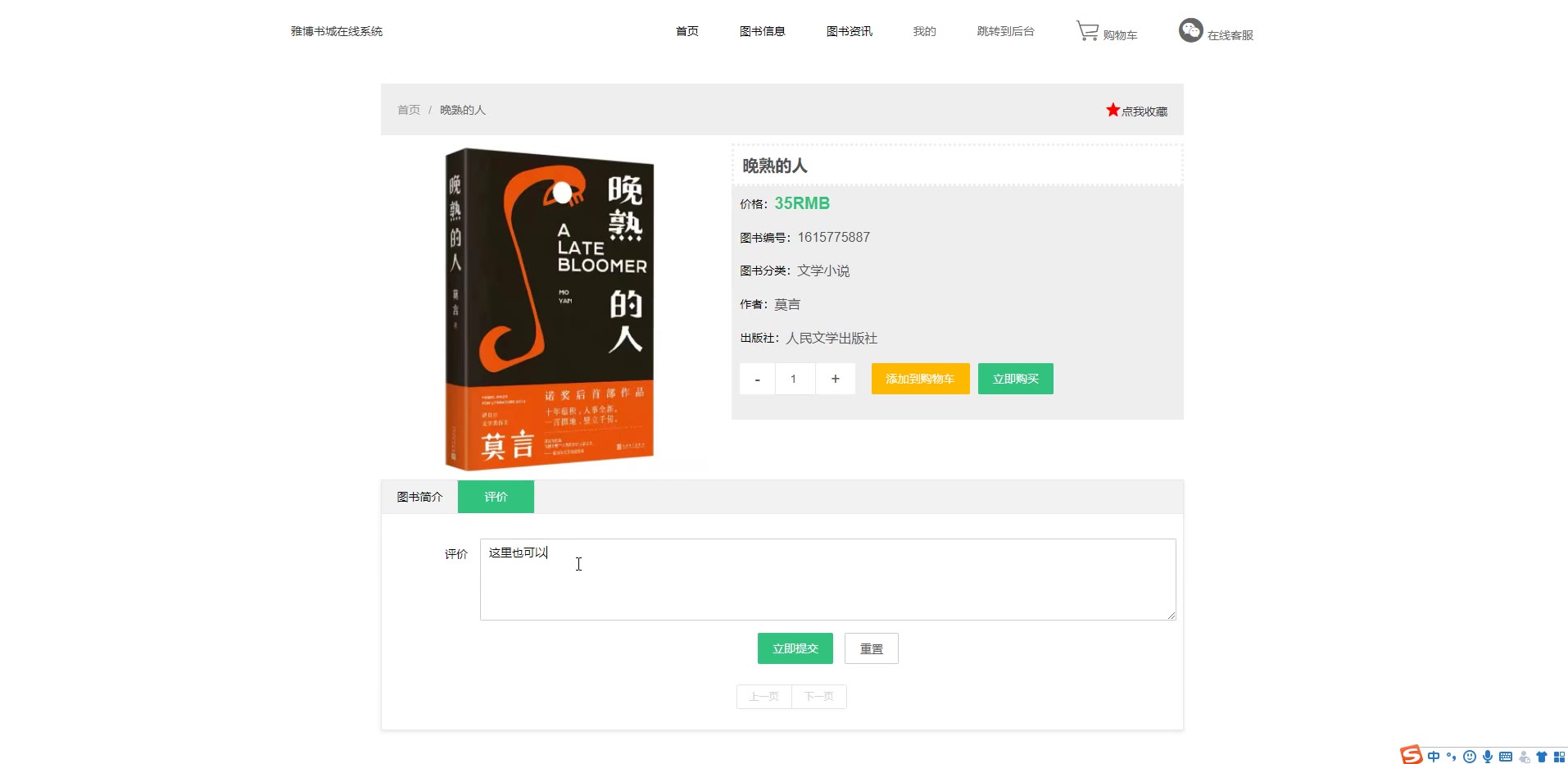
Task: Open the emoji smiley panel
Action: tap(1470, 757)
